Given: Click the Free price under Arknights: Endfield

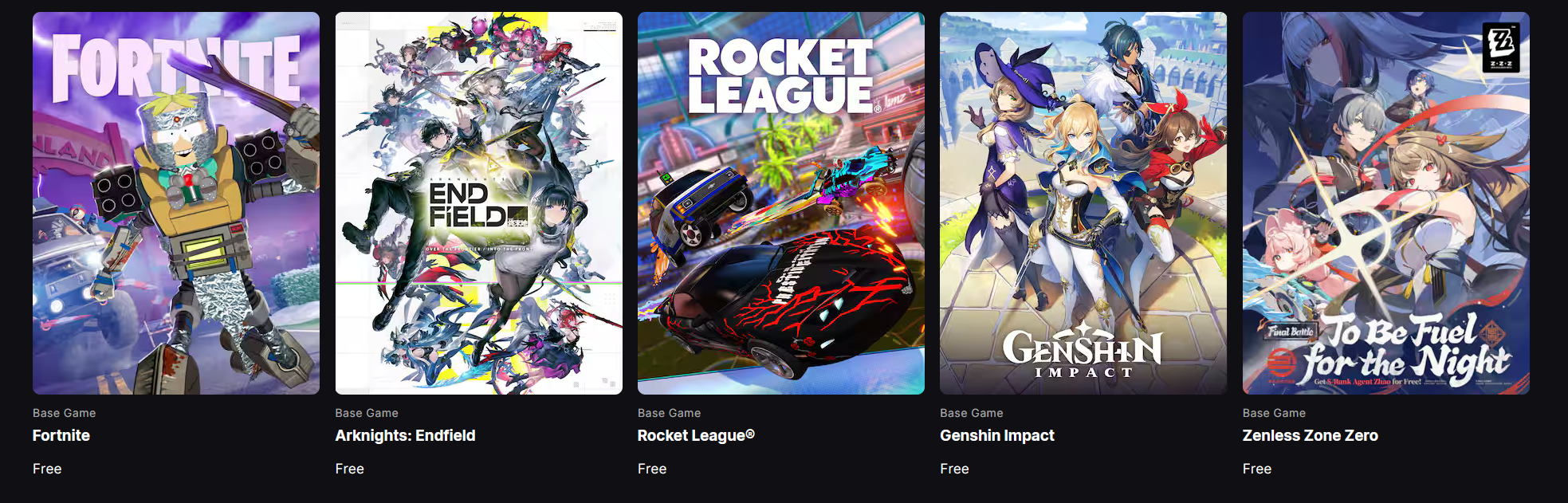Looking at the screenshot, I should point(350,469).
